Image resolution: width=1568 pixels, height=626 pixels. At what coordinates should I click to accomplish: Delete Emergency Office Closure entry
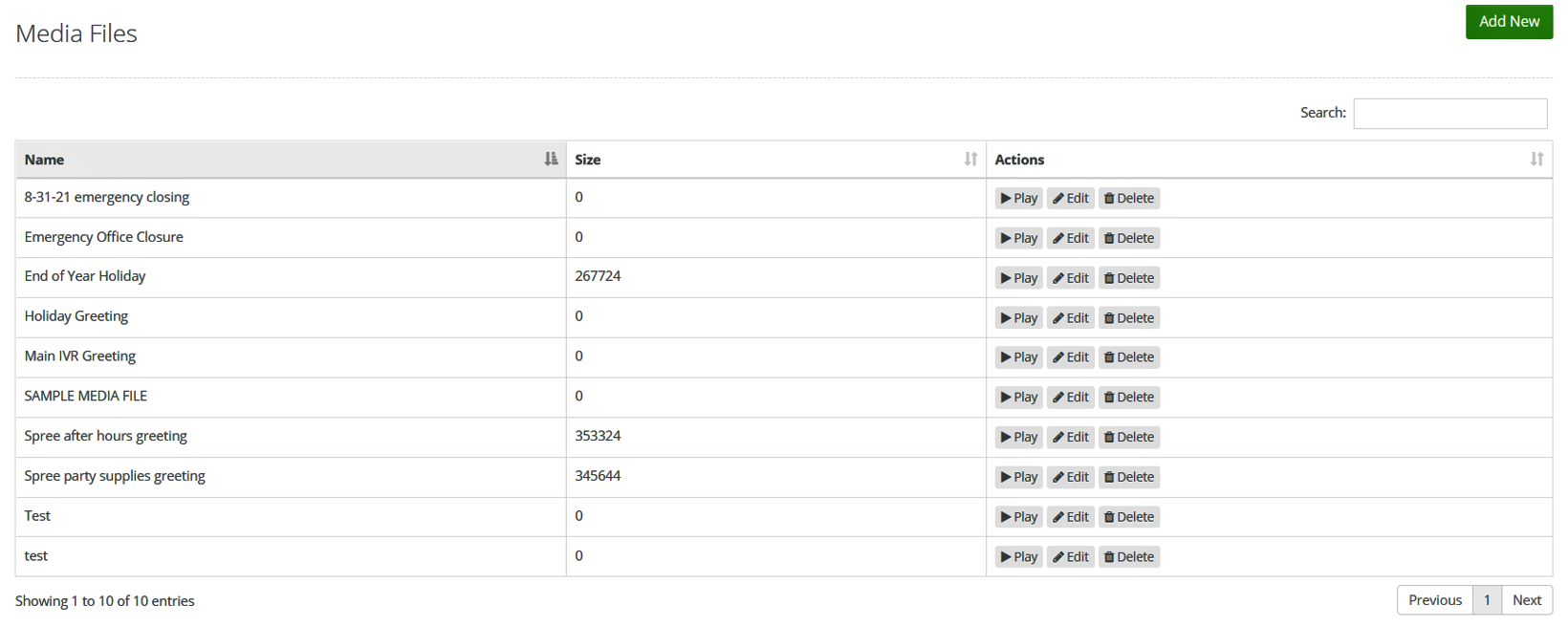click(x=1128, y=238)
